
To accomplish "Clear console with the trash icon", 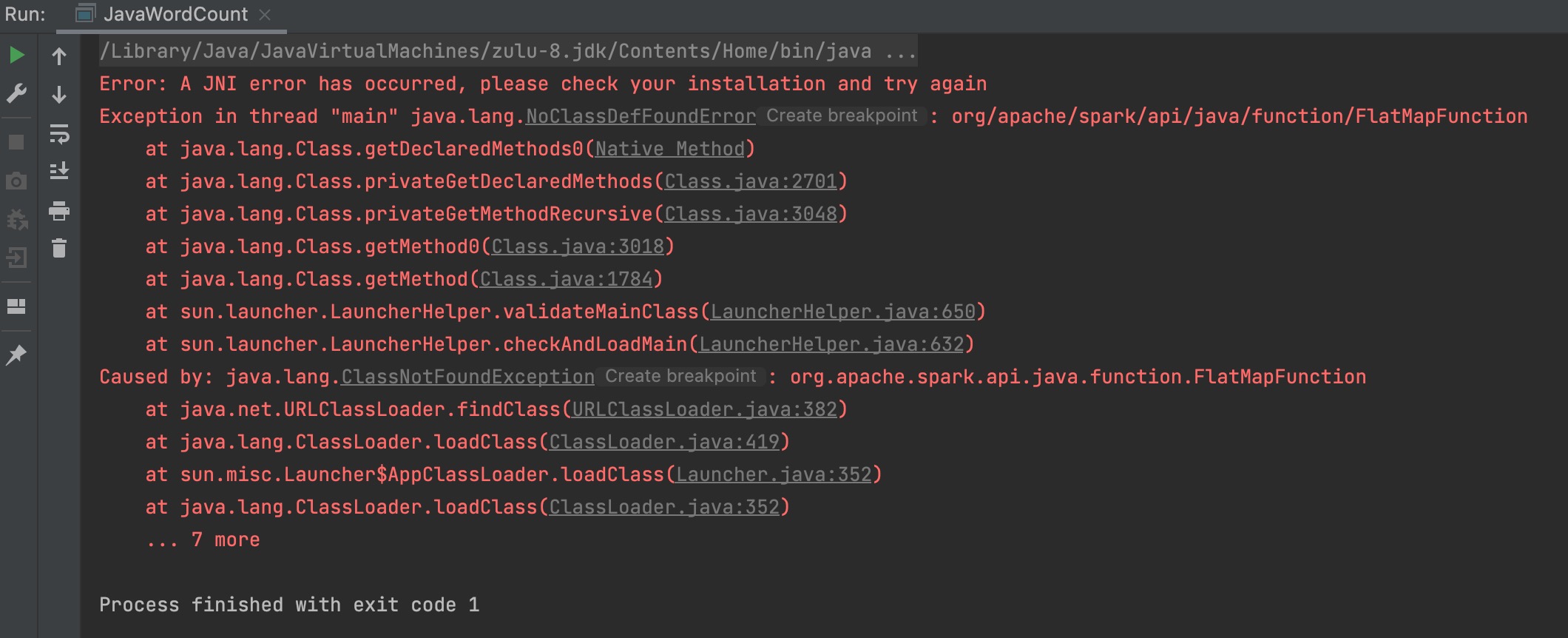I will 59,248.
